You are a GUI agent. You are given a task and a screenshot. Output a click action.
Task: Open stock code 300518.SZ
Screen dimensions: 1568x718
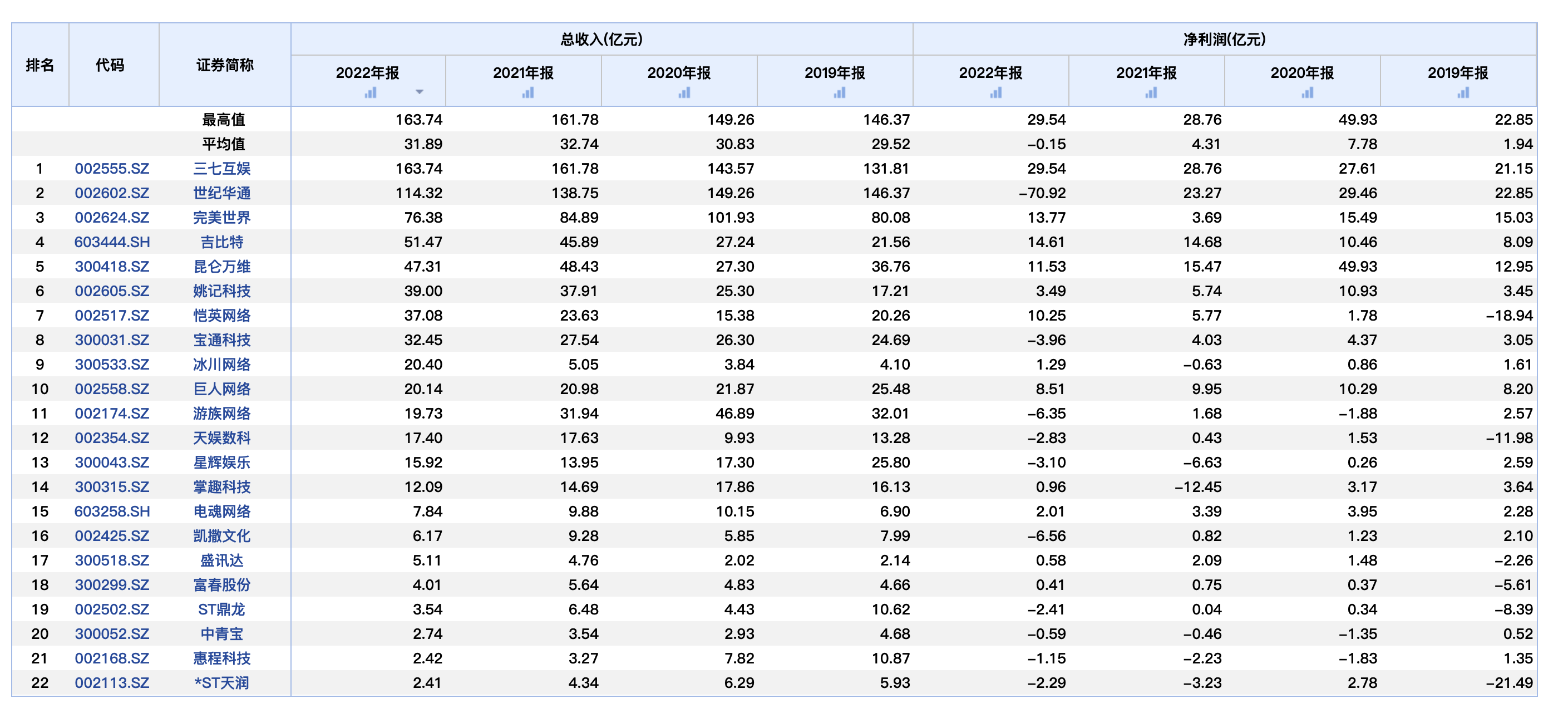(112, 560)
